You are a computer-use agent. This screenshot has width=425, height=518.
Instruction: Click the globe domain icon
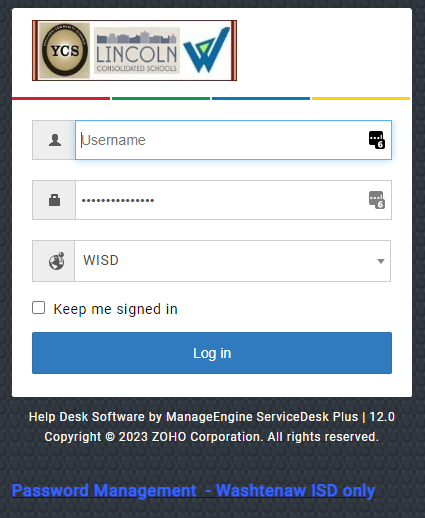click(x=57, y=261)
